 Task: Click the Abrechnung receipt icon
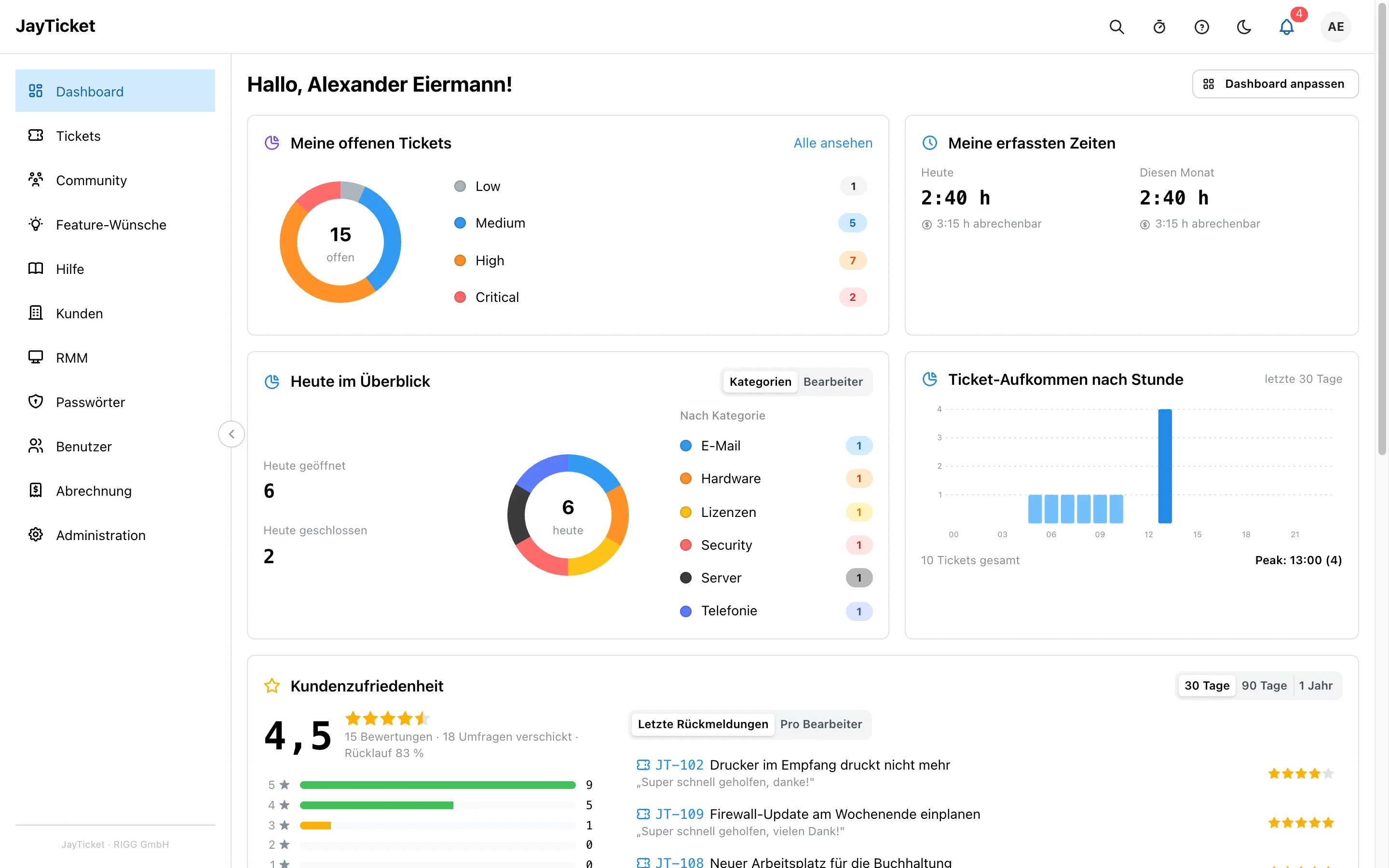pyautogui.click(x=36, y=490)
